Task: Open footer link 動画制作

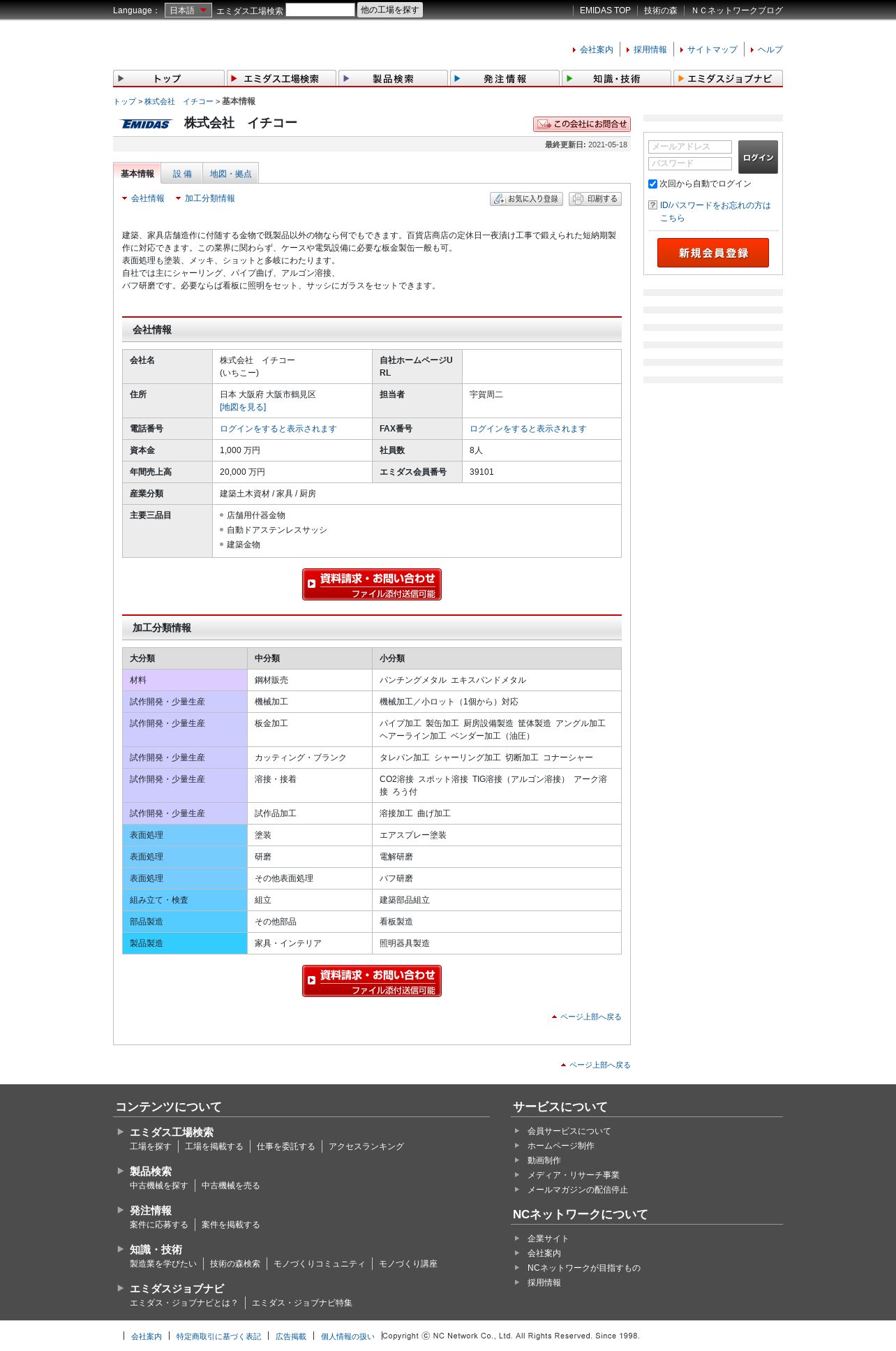Action: [x=544, y=1160]
